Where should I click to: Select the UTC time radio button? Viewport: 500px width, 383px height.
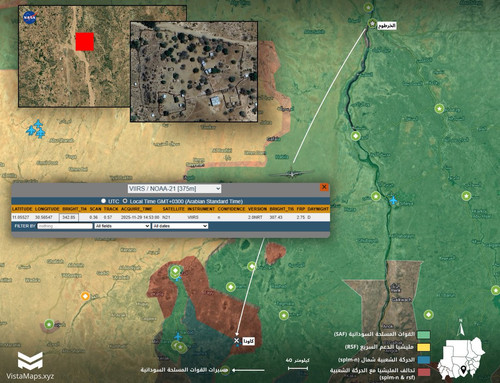(x=103, y=201)
